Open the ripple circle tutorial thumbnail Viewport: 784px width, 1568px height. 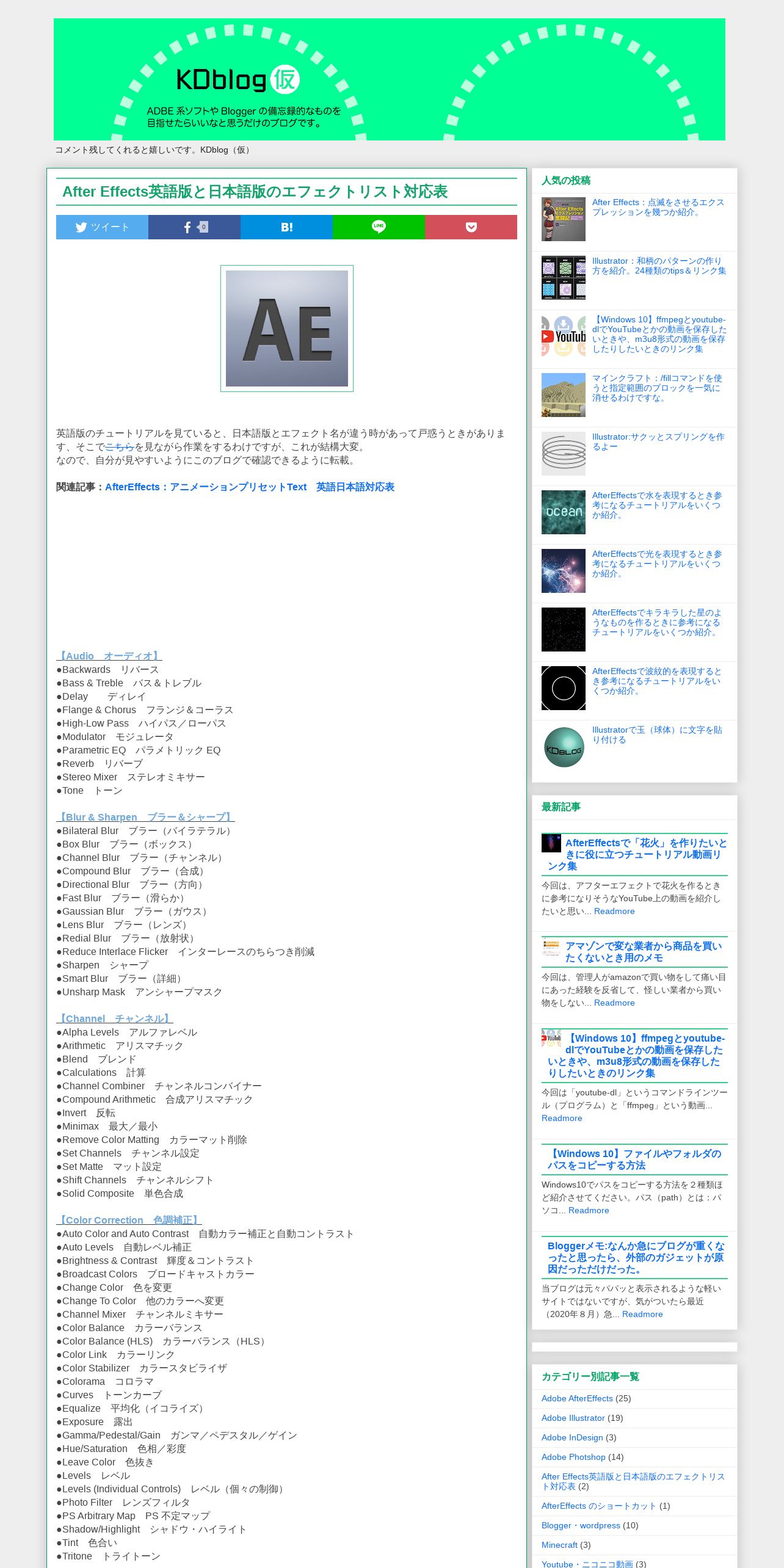coord(564,688)
